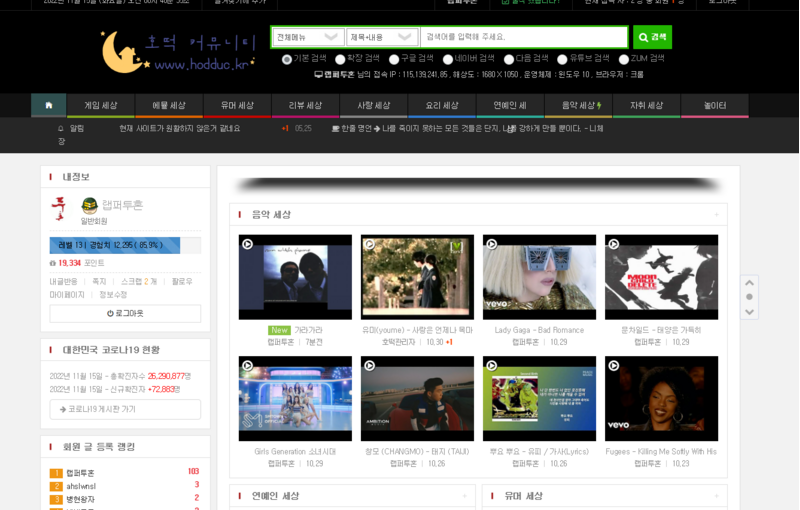Click the home icon in navigation bar
Image resolution: width=800 pixels, height=510 pixels.
pyautogui.click(x=48, y=105)
